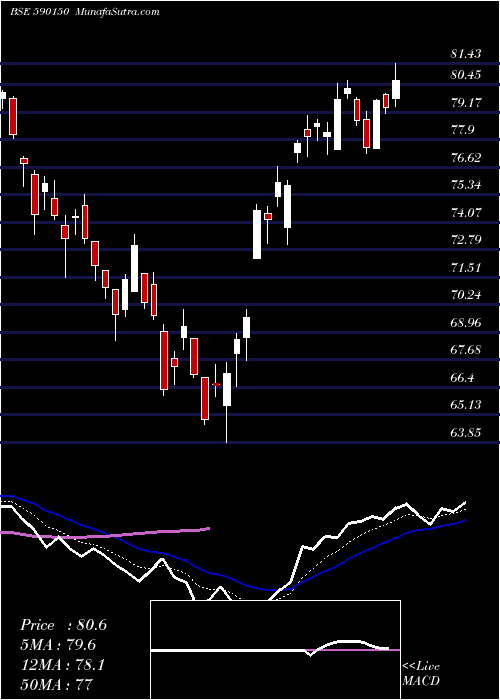The height and width of the screenshot is (700, 500).
Task: Select the 65.13 price axis label
Action: coord(466,405)
